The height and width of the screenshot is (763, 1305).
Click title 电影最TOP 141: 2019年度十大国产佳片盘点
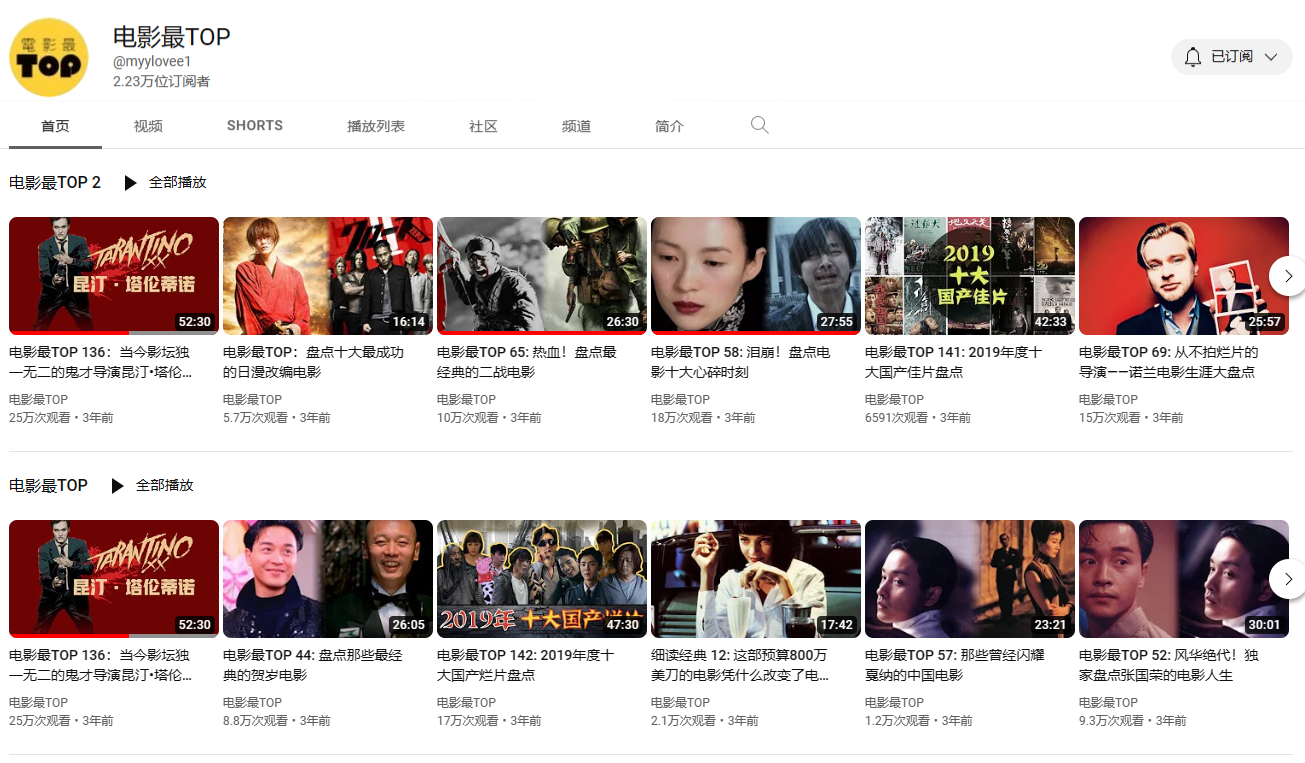[x=954, y=362]
